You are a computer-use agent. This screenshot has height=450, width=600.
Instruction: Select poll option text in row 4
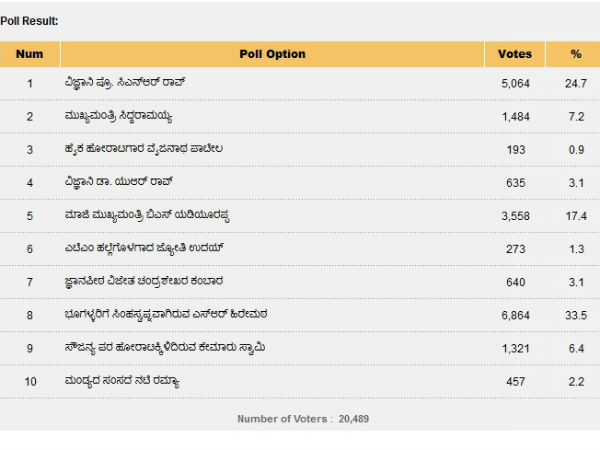click(119, 182)
